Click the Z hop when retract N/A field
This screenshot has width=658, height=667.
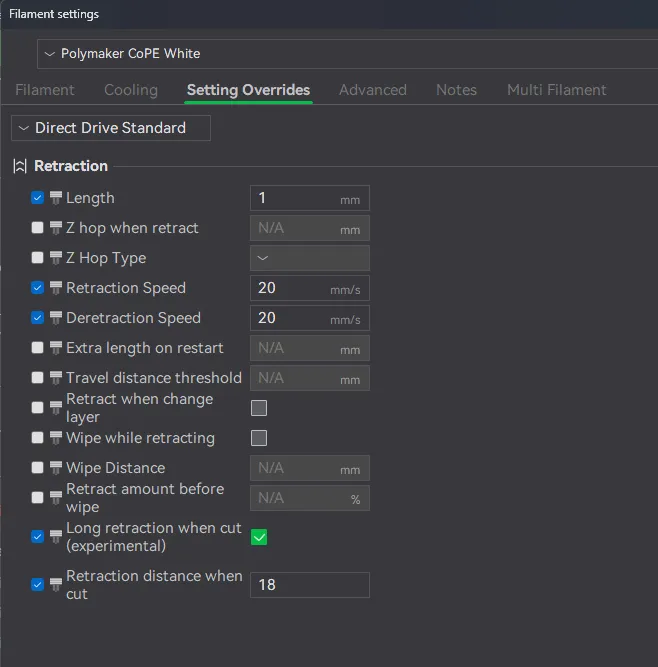pyautogui.click(x=310, y=228)
